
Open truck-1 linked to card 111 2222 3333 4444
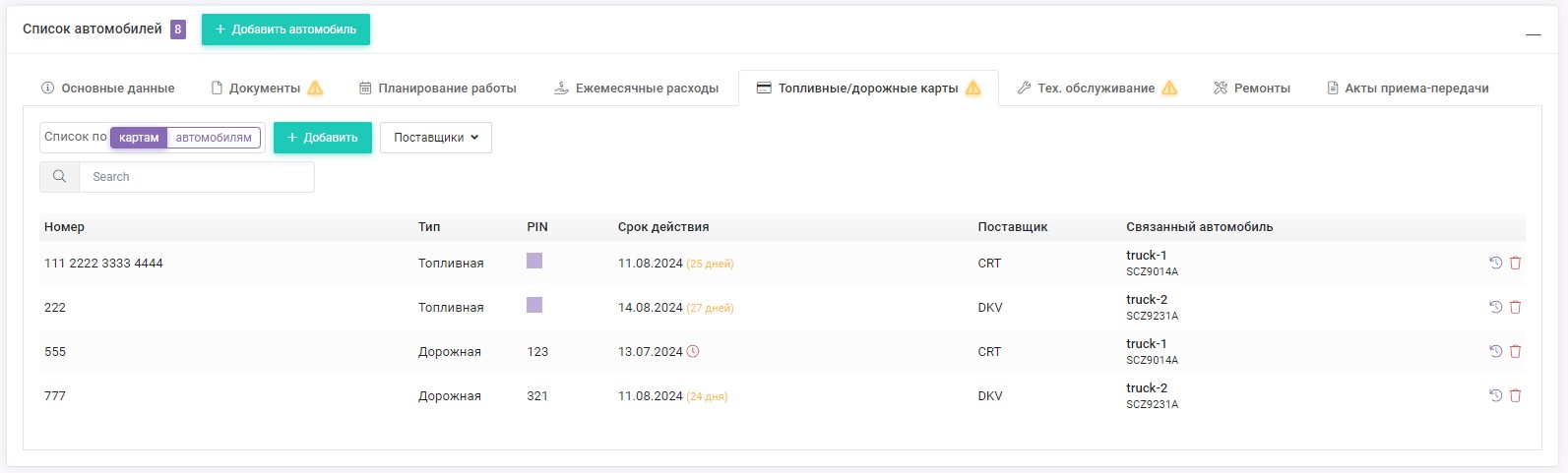[x=1147, y=255]
